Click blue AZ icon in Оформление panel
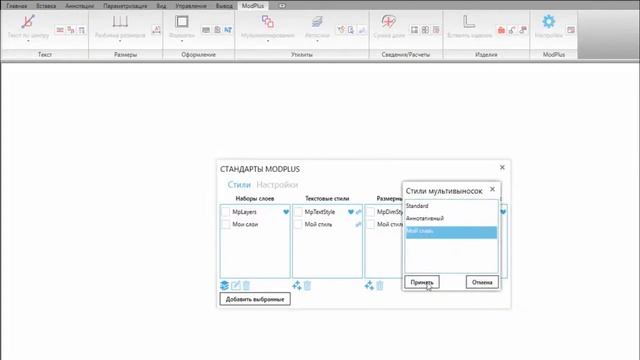640x360 pixels. pyautogui.click(x=228, y=30)
